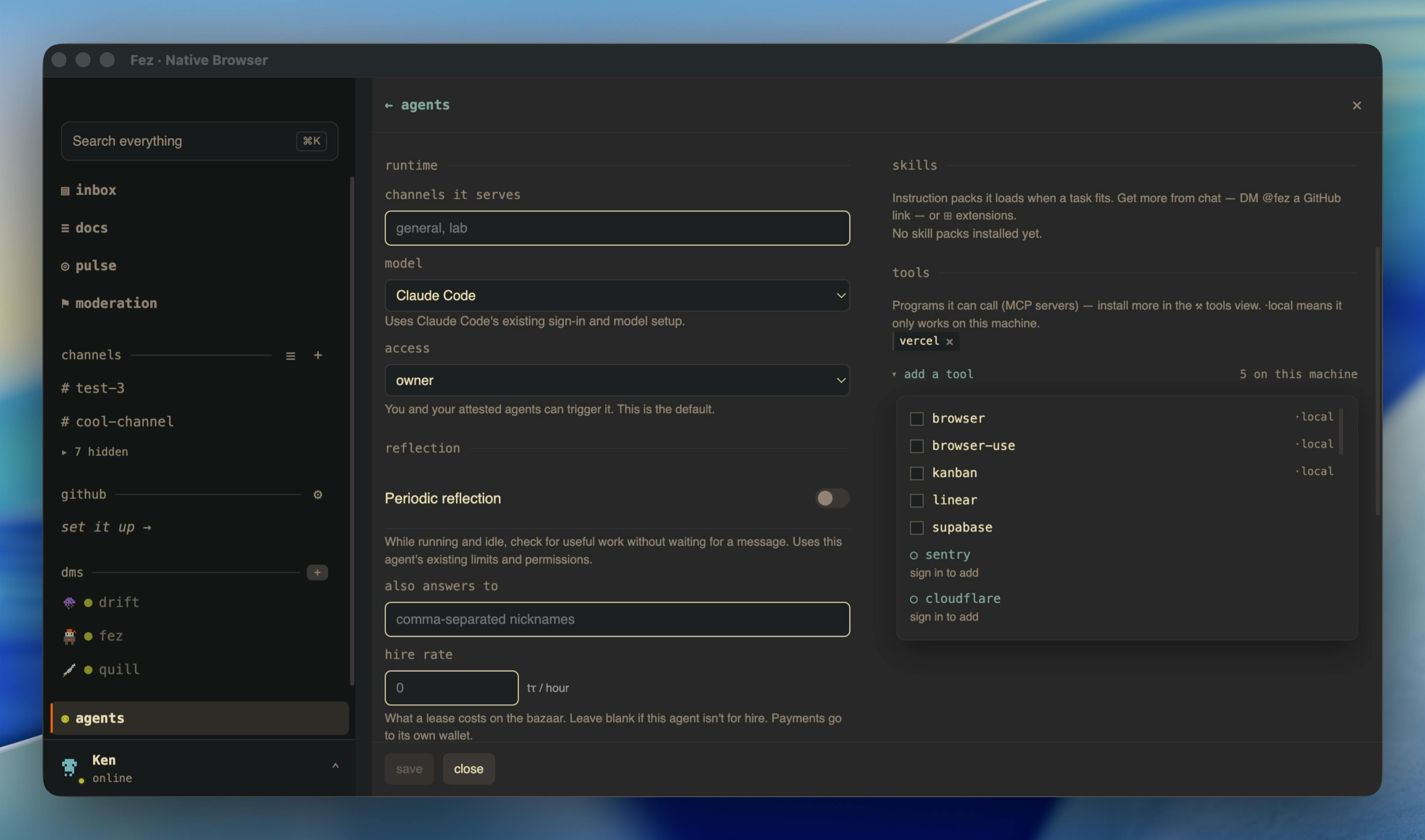Close the agent settings panel
Screen dimensions: 1425x840
1357,105
